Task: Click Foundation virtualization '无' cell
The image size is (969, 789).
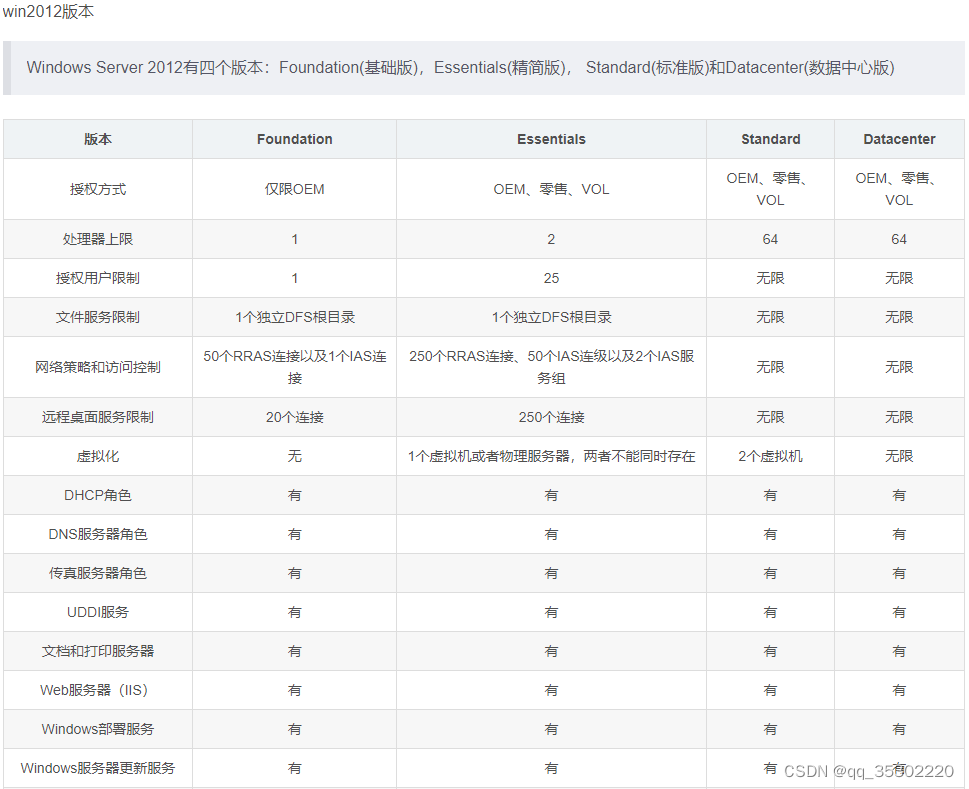Action: [x=294, y=456]
